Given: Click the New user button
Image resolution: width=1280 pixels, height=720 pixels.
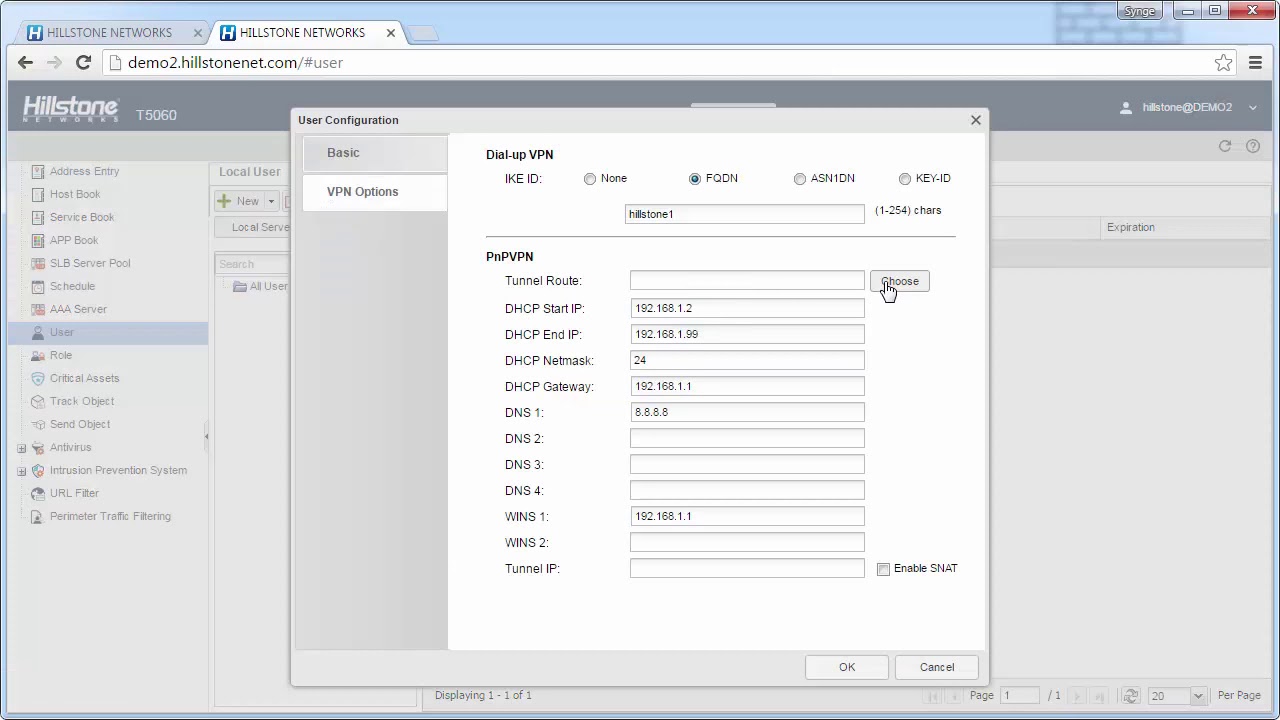Looking at the screenshot, I should pyautogui.click(x=238, y=201).
